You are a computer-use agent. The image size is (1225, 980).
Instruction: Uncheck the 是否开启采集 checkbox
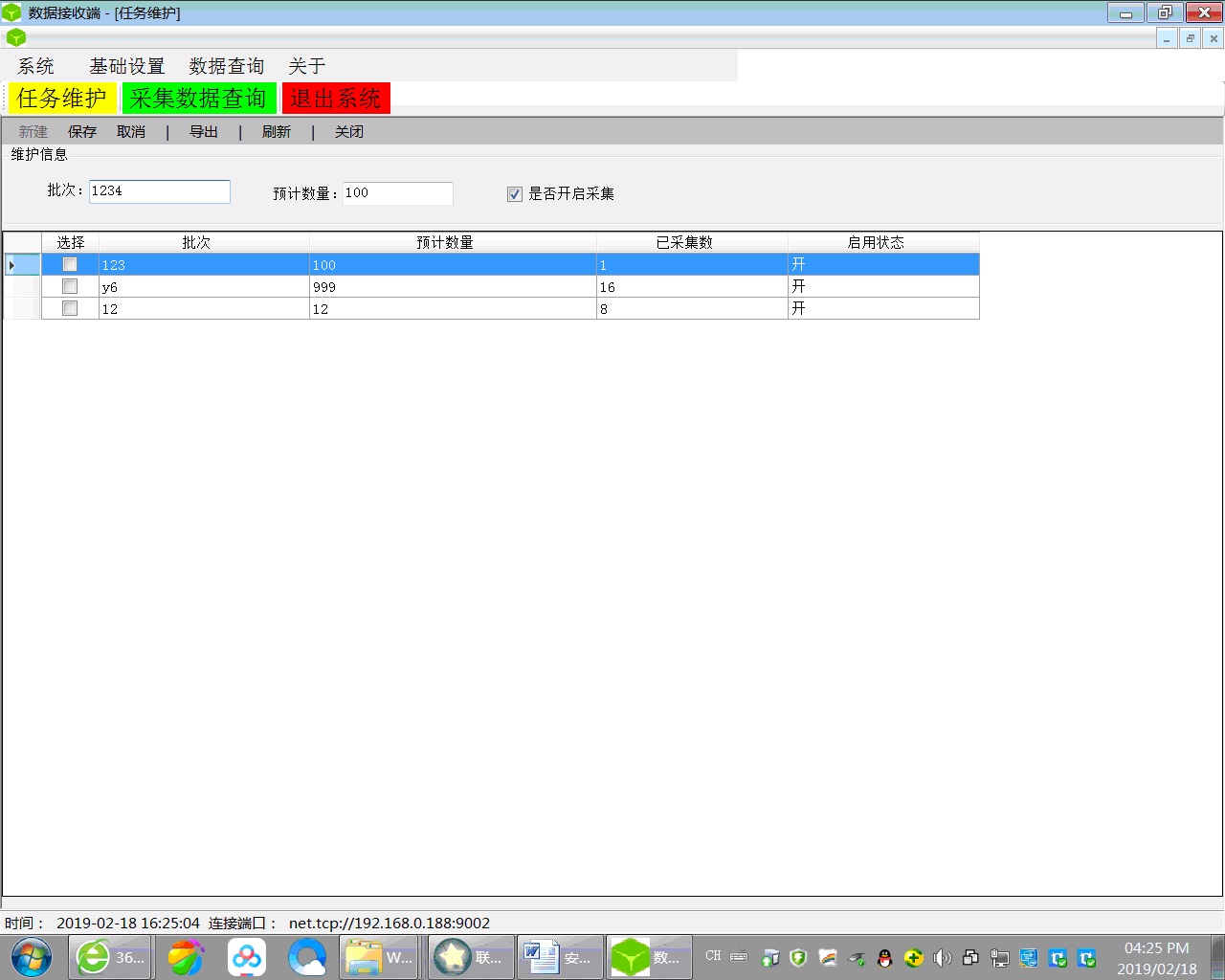coord(515,194)
